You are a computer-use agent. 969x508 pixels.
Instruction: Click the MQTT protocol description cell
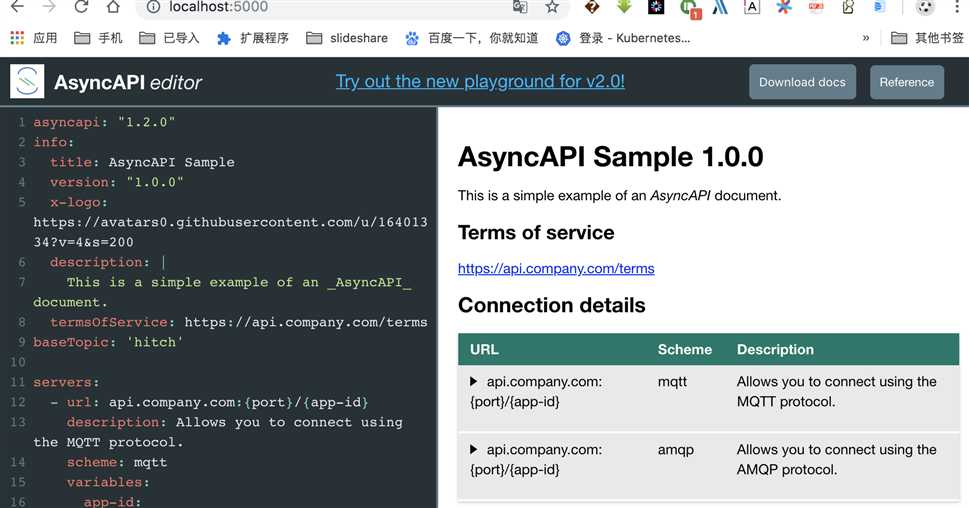click(x=836, y=391)
